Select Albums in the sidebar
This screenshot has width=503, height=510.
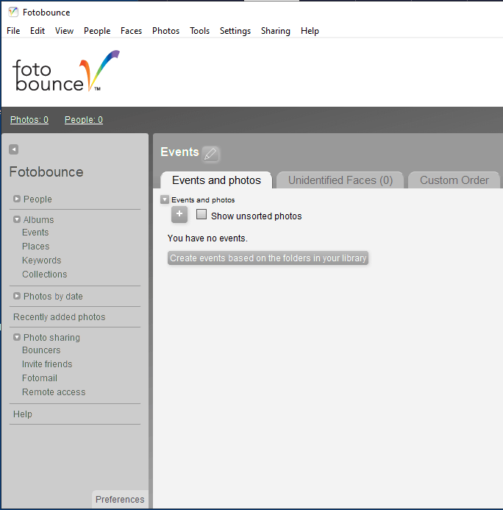point(38,220)
